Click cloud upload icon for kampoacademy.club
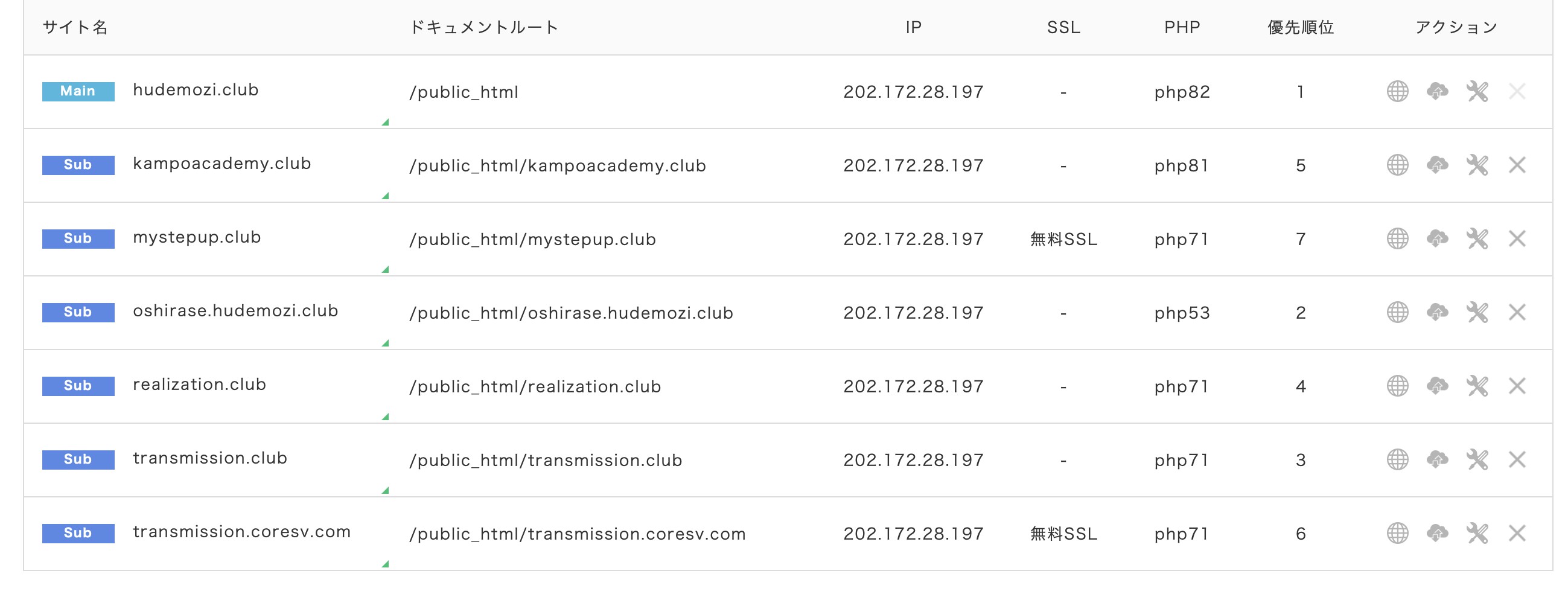 [x=1437, y=165]
